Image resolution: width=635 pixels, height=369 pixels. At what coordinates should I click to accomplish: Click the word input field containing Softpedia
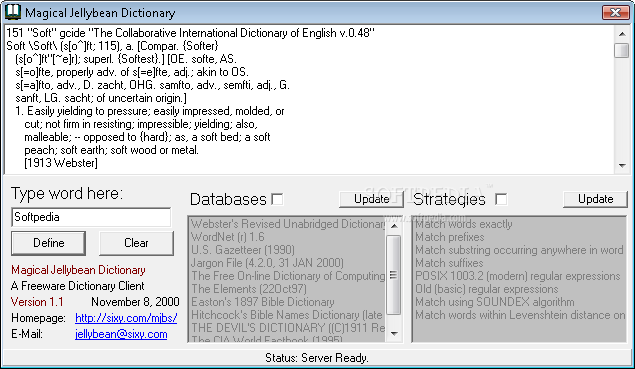click(x=91, y=218)
